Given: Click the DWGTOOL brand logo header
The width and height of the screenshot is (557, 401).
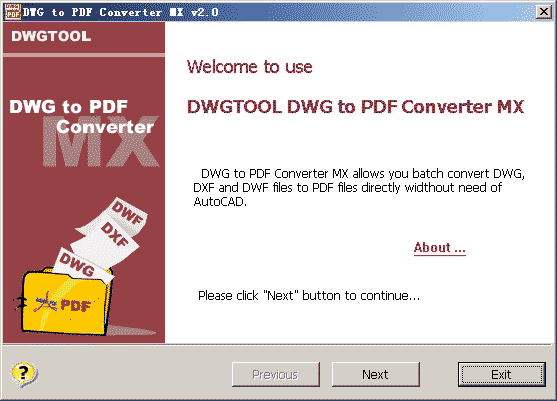Looking at the screenshot, I should pos(51,36).
